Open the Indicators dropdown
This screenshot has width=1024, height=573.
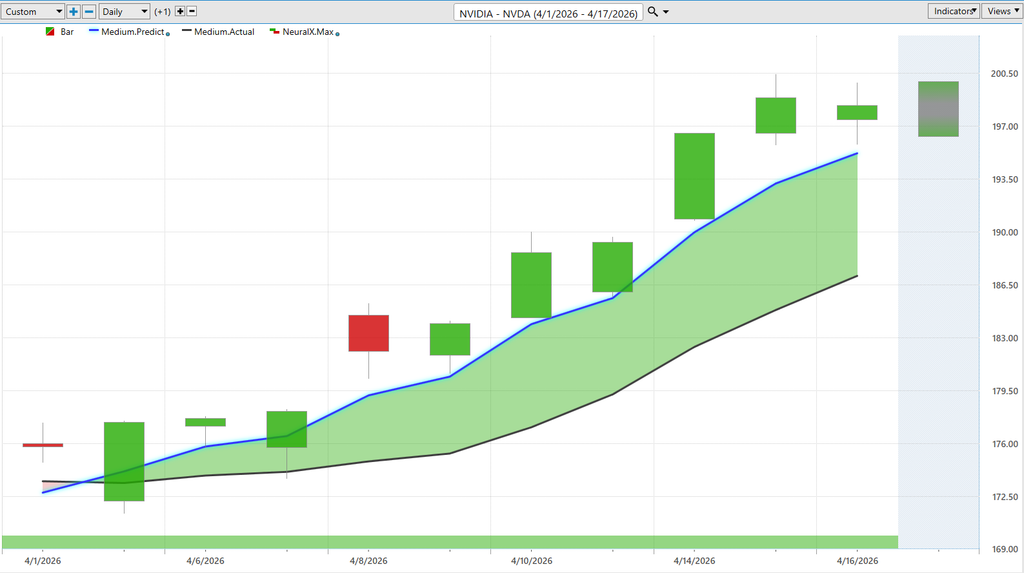coord(953,11)
